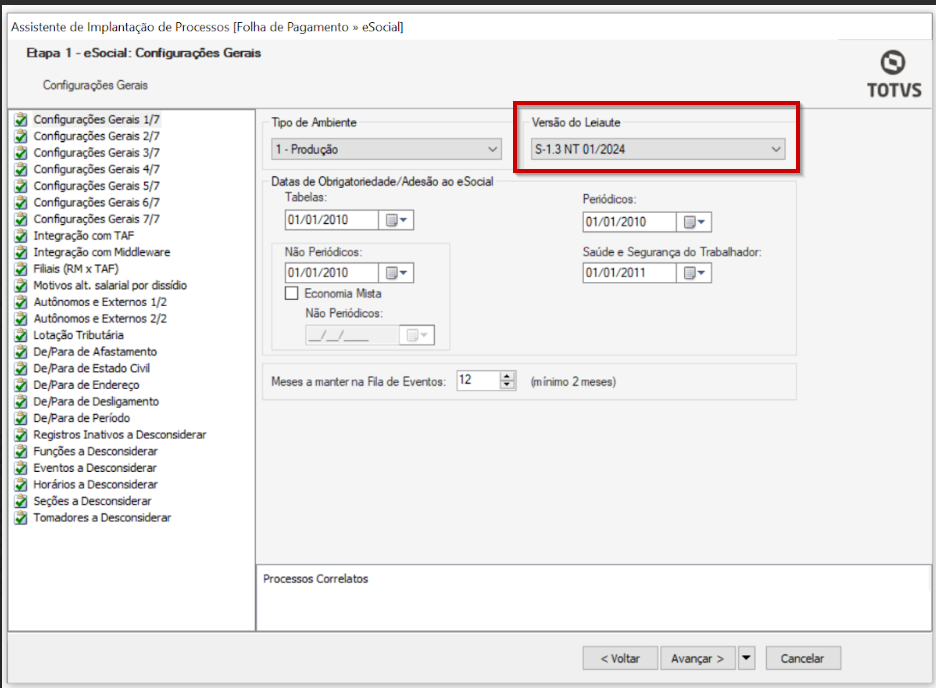
Task: Go to Configurações Gerais 3/7
Action: (96, 153)
